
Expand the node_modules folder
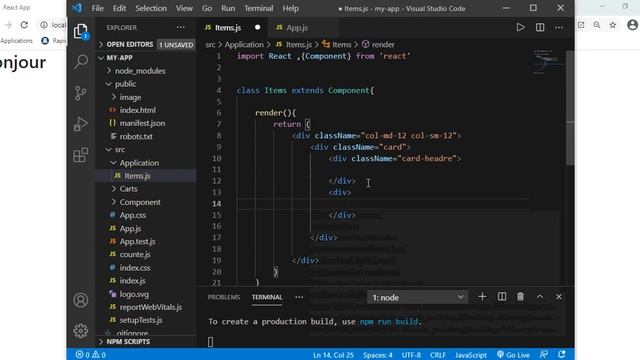(x=140, y=71)
